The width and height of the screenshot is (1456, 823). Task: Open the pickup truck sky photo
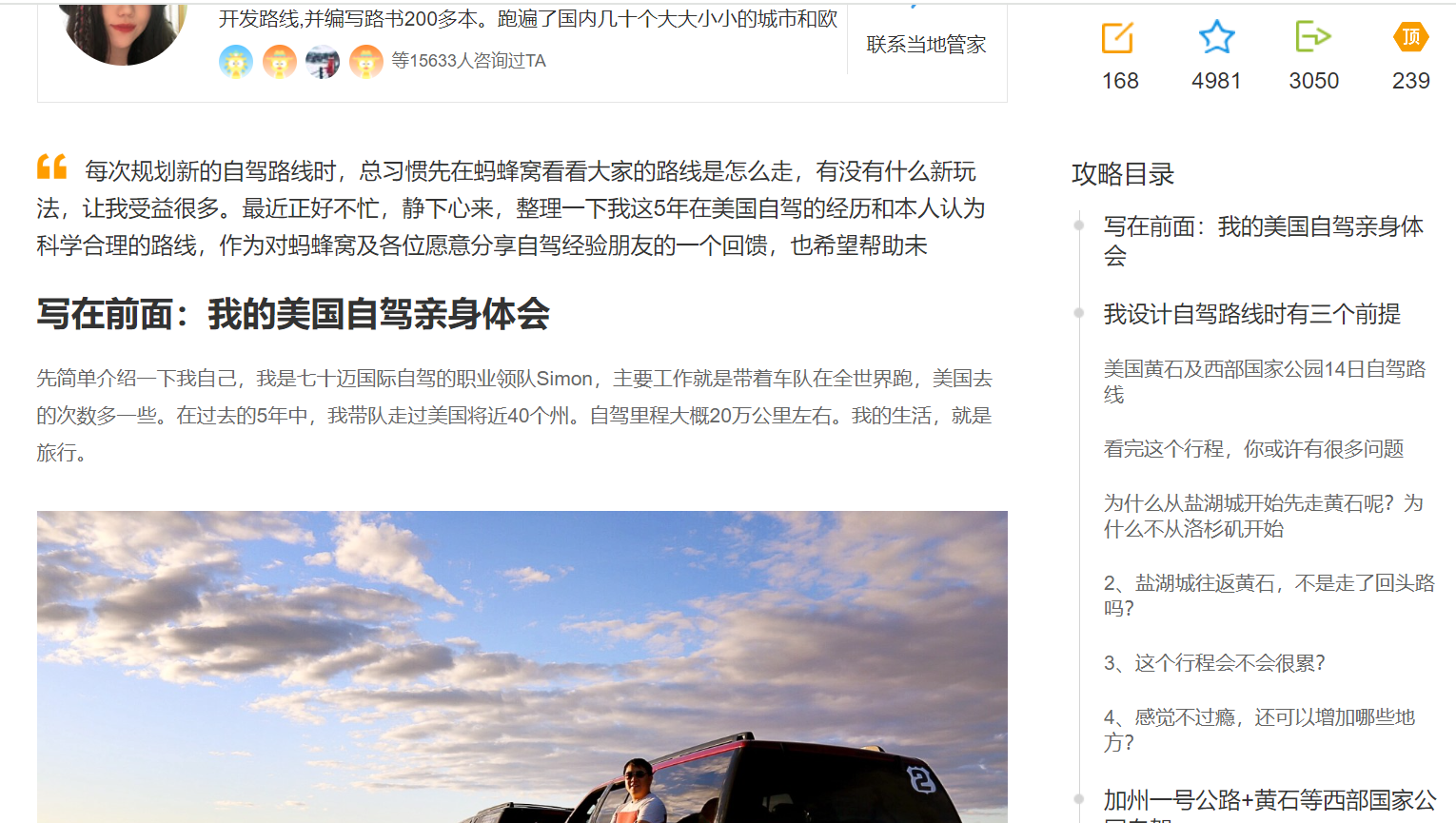[x=521, y=667]
